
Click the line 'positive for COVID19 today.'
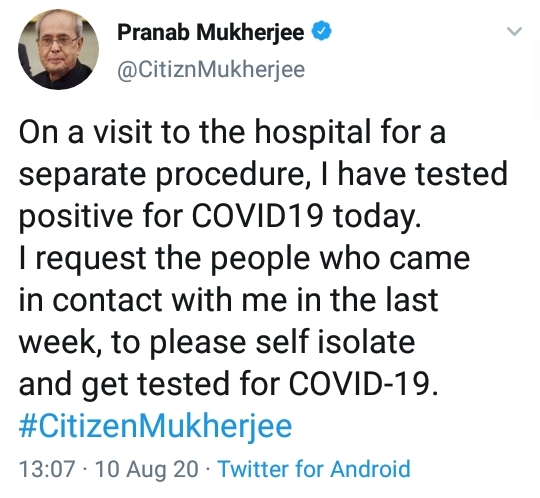220,216
